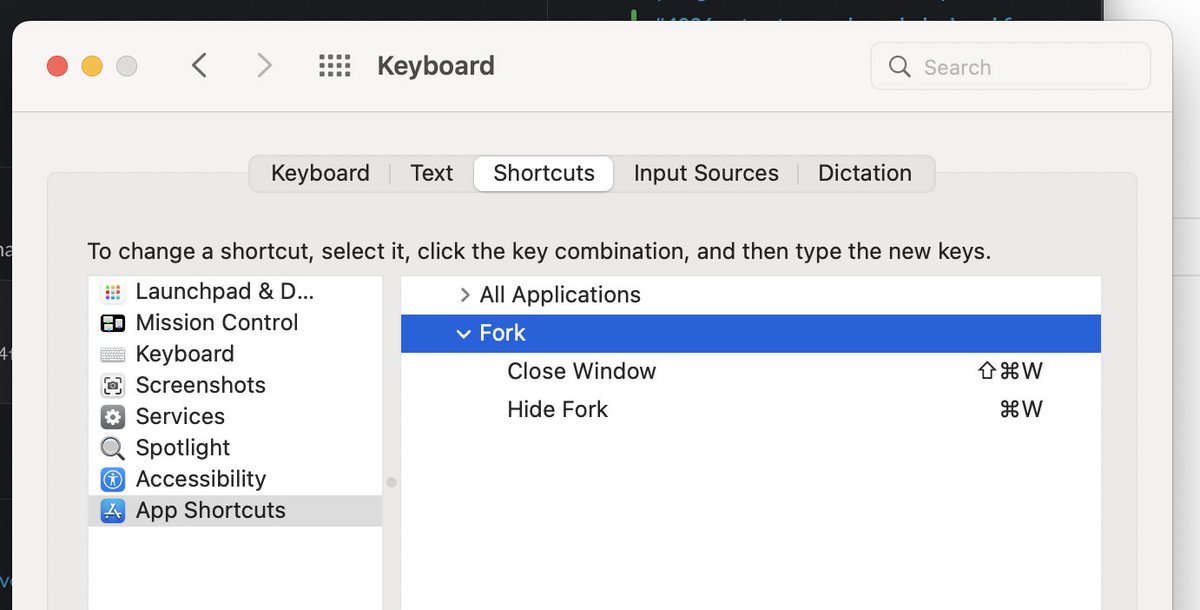Go back with the left chevron
This screenshot has height=610, width=1200.
pyautogui.click(x=199, y=66)
